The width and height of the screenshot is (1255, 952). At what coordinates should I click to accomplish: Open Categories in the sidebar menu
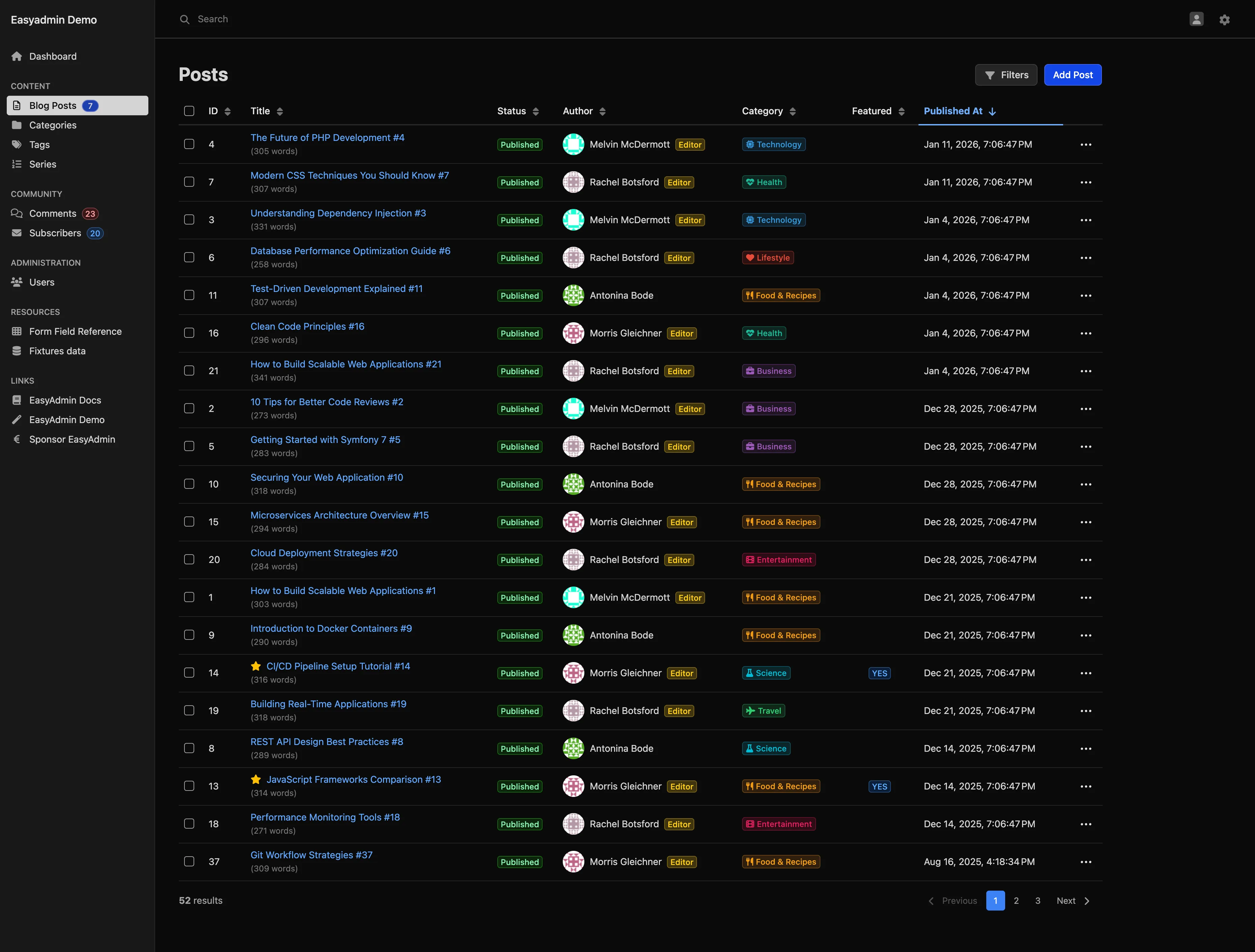[x=53, y=125]
